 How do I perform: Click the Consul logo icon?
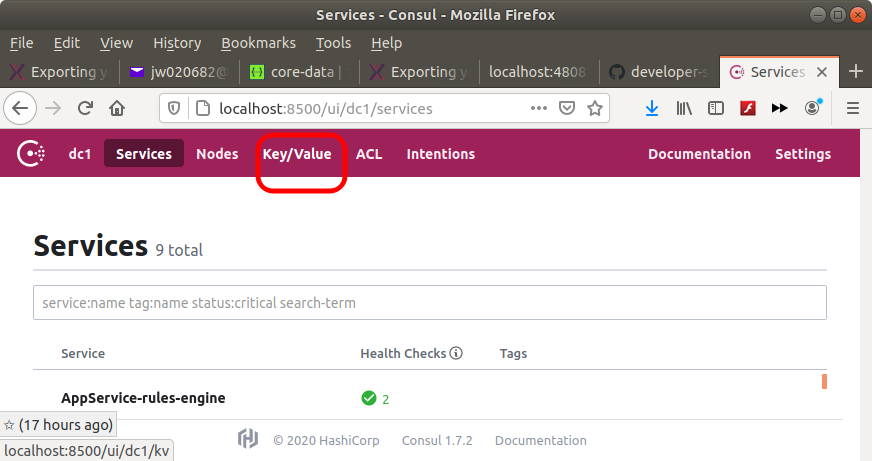[31, 154]
